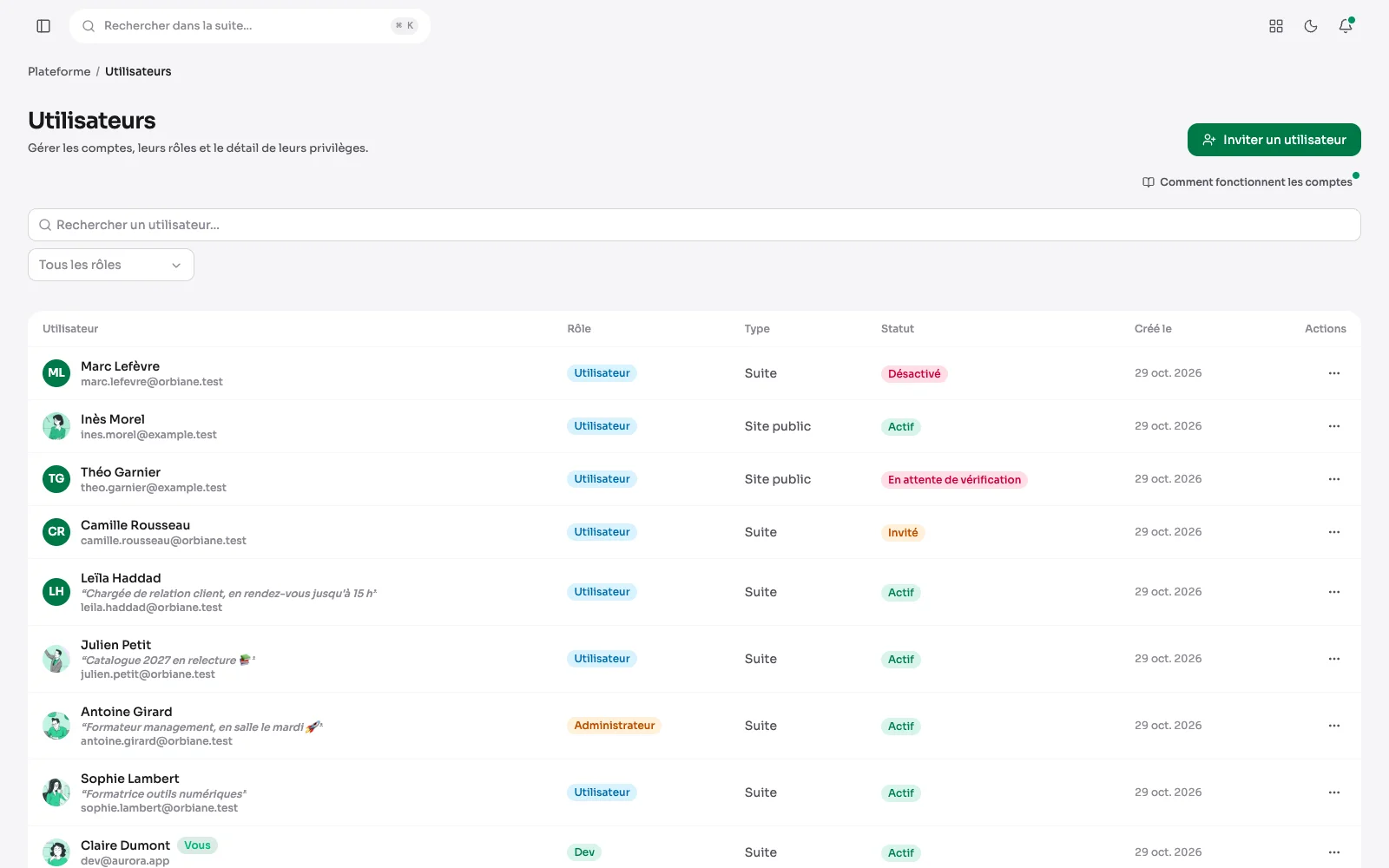The image size is (1389, 868).
Task: Click the Statut column header
Action: 898,329
